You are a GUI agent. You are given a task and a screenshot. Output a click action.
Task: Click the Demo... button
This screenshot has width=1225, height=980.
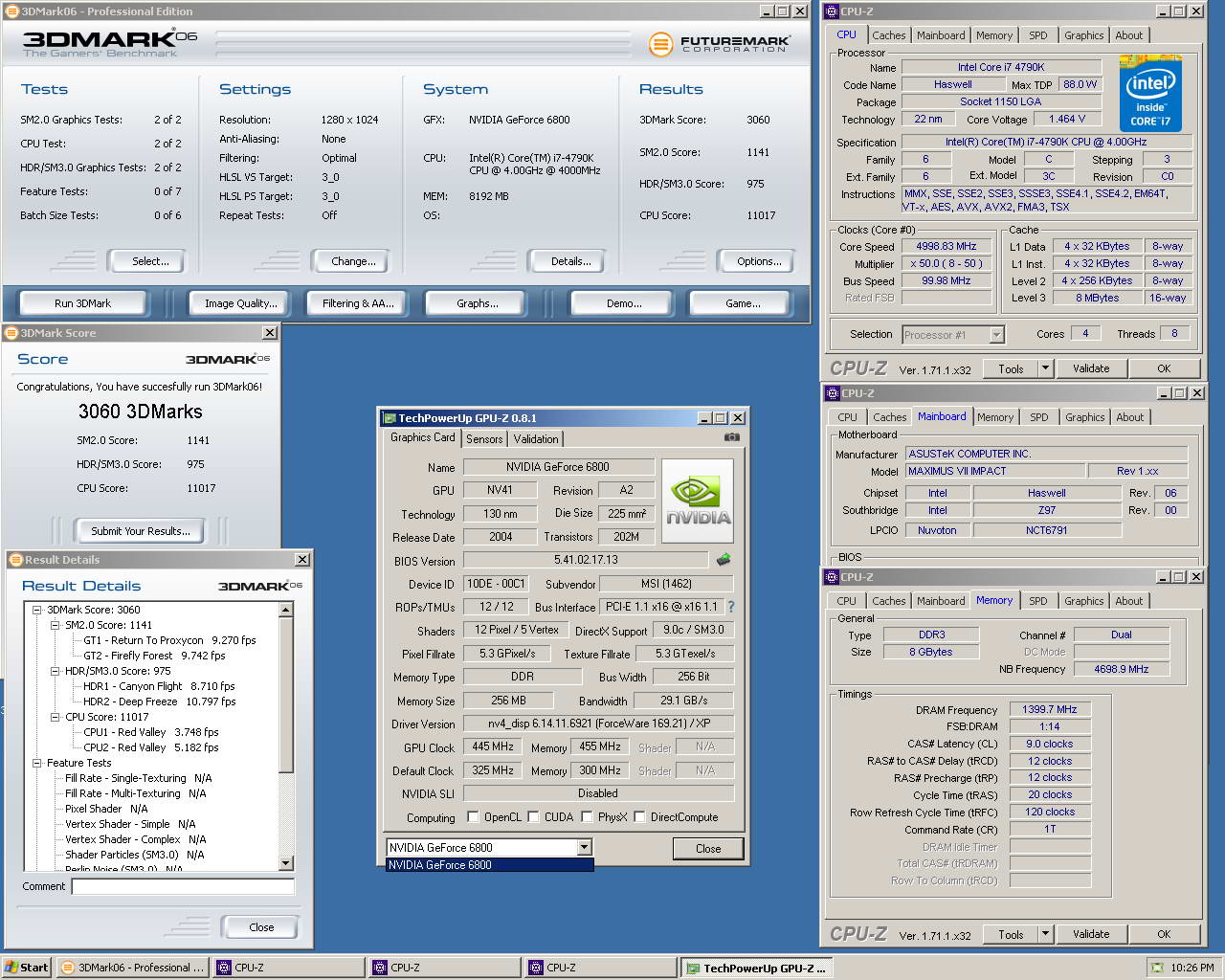624,303
